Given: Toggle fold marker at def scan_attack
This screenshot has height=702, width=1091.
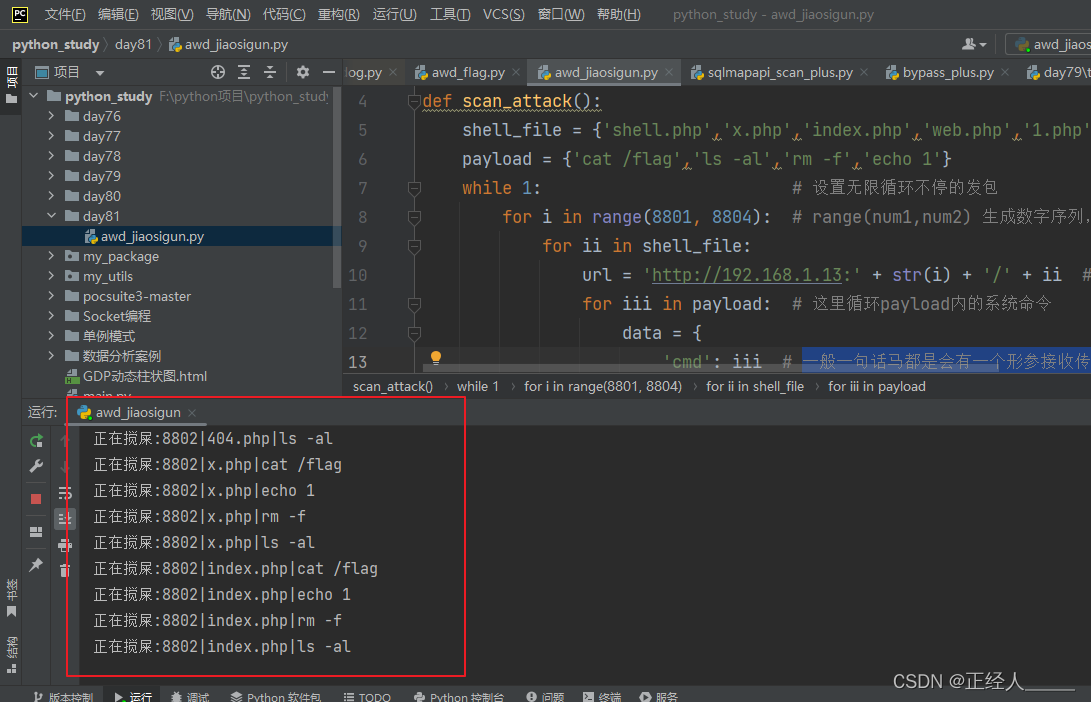Looking at the screenshot, I should (x=414, y=102).
